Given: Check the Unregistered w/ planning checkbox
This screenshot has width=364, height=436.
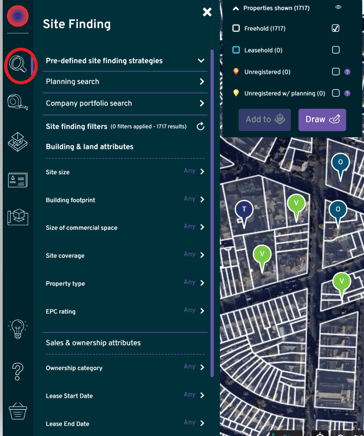Looking at the screenshot, I should pyautogui.click(x=336, y=93).
